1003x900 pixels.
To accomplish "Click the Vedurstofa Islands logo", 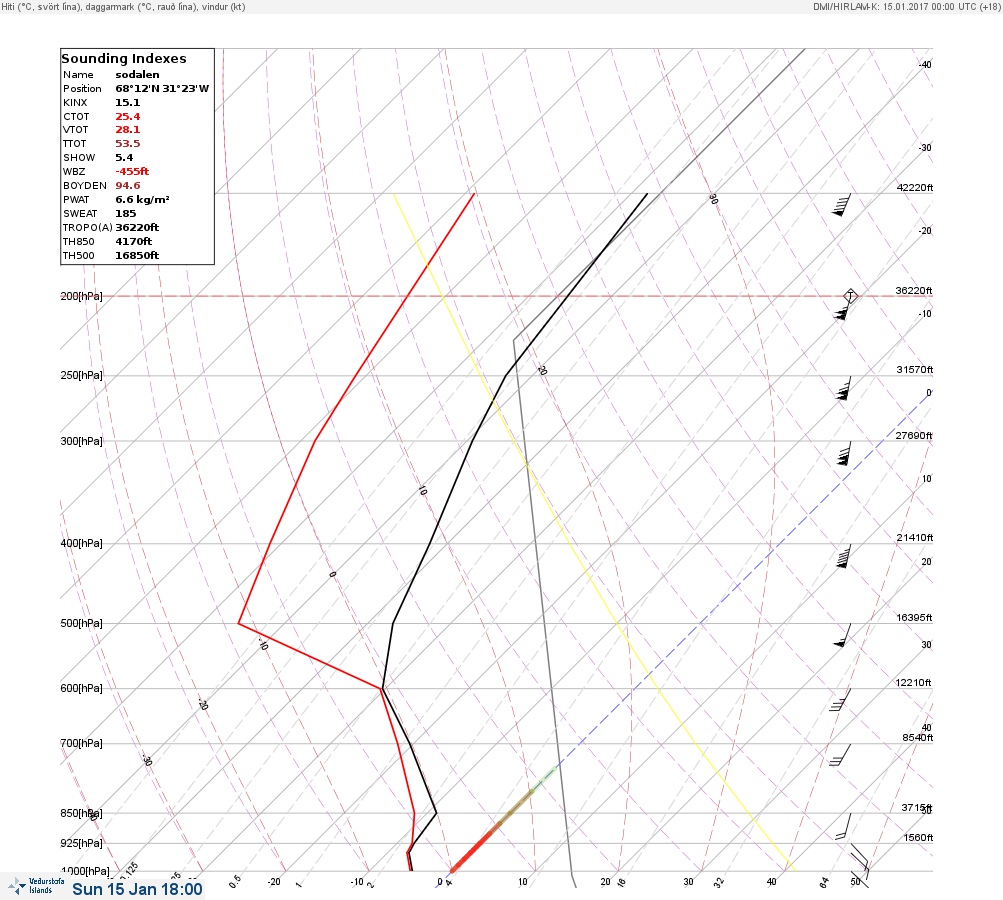I will click(x=36, y=886).
